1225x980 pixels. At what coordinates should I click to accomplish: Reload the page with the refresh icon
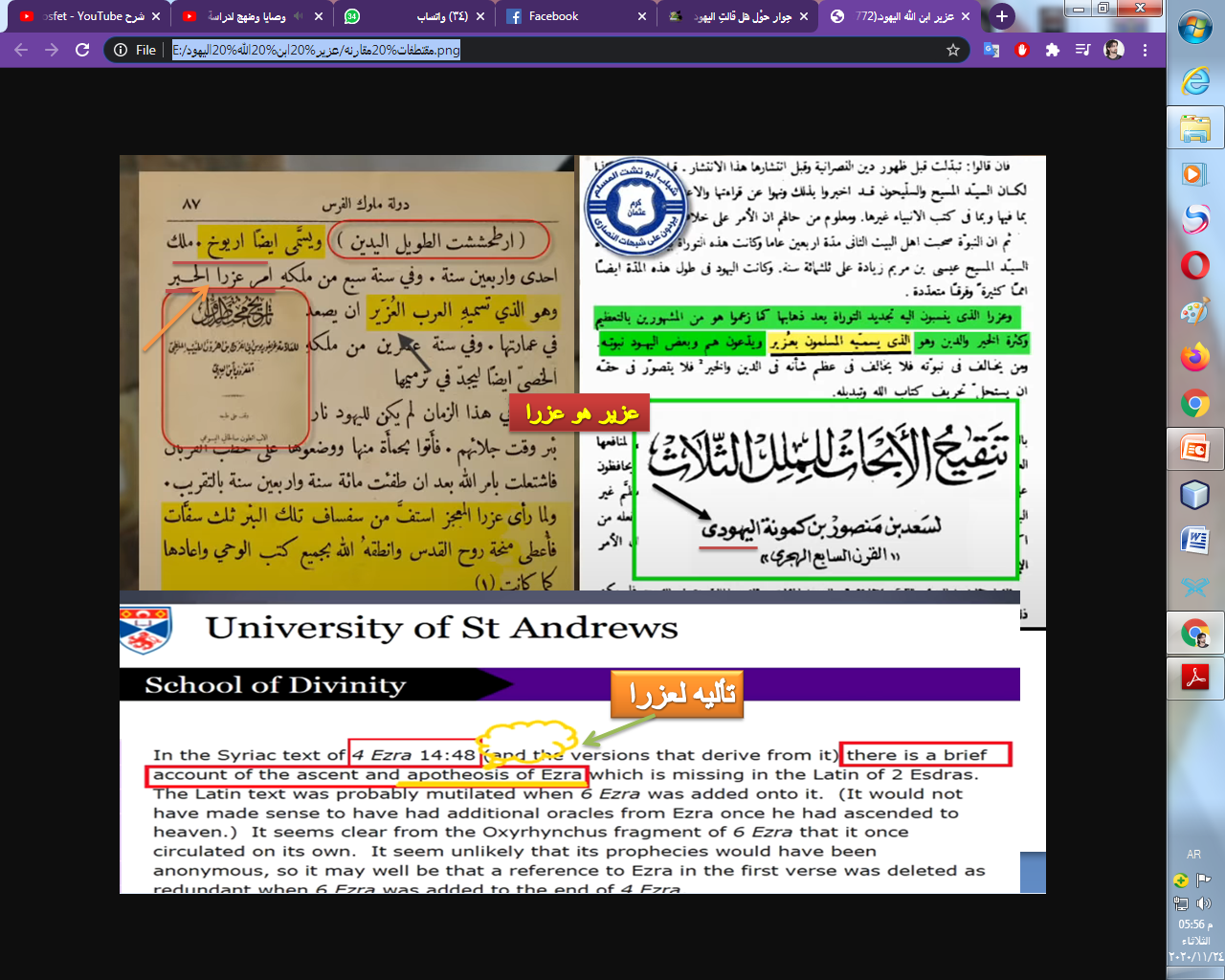point(82,50)
